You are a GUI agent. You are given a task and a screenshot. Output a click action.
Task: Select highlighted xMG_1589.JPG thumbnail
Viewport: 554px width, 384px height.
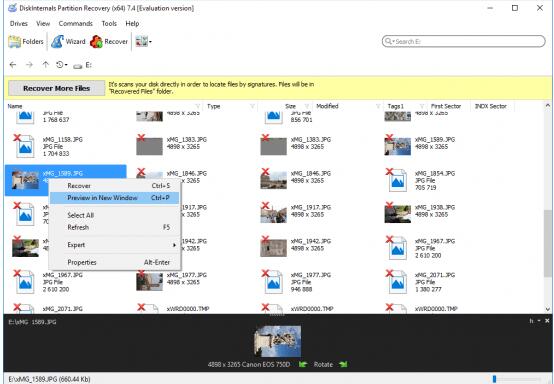coord(25,180)
